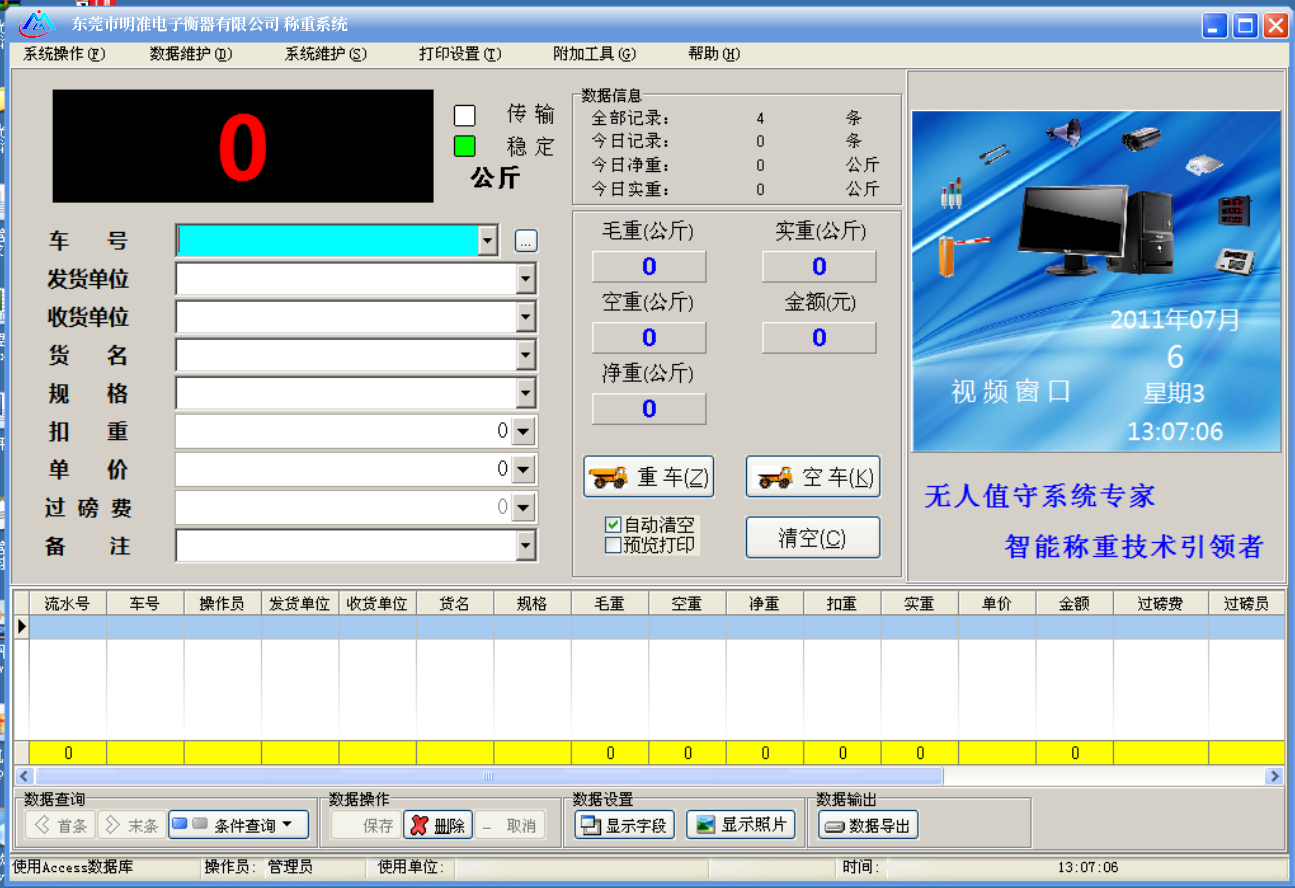This screenshot has height=888, width=1295.
Task: Click the 备注 input field
Action: [346, 546]
